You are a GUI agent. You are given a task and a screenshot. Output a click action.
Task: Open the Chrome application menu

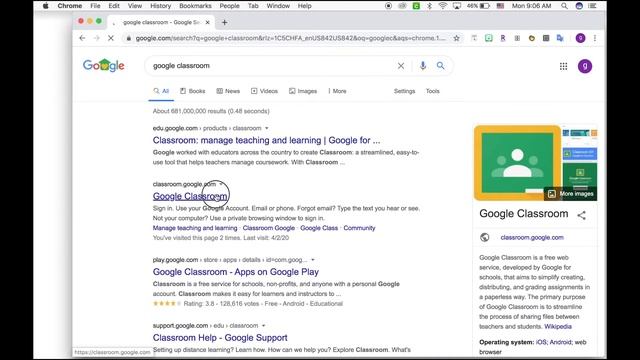pyautogui.click(x=70, y=6)
